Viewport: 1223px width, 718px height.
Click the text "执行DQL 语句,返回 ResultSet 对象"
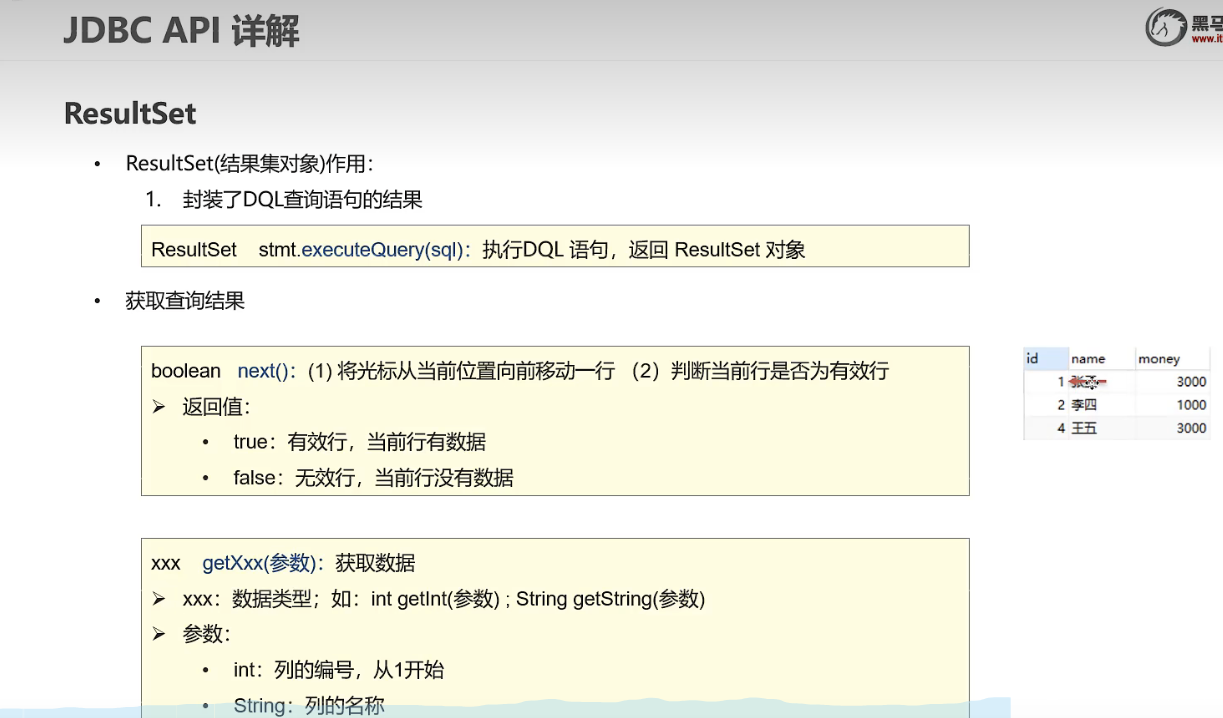(x=644, y=250)
